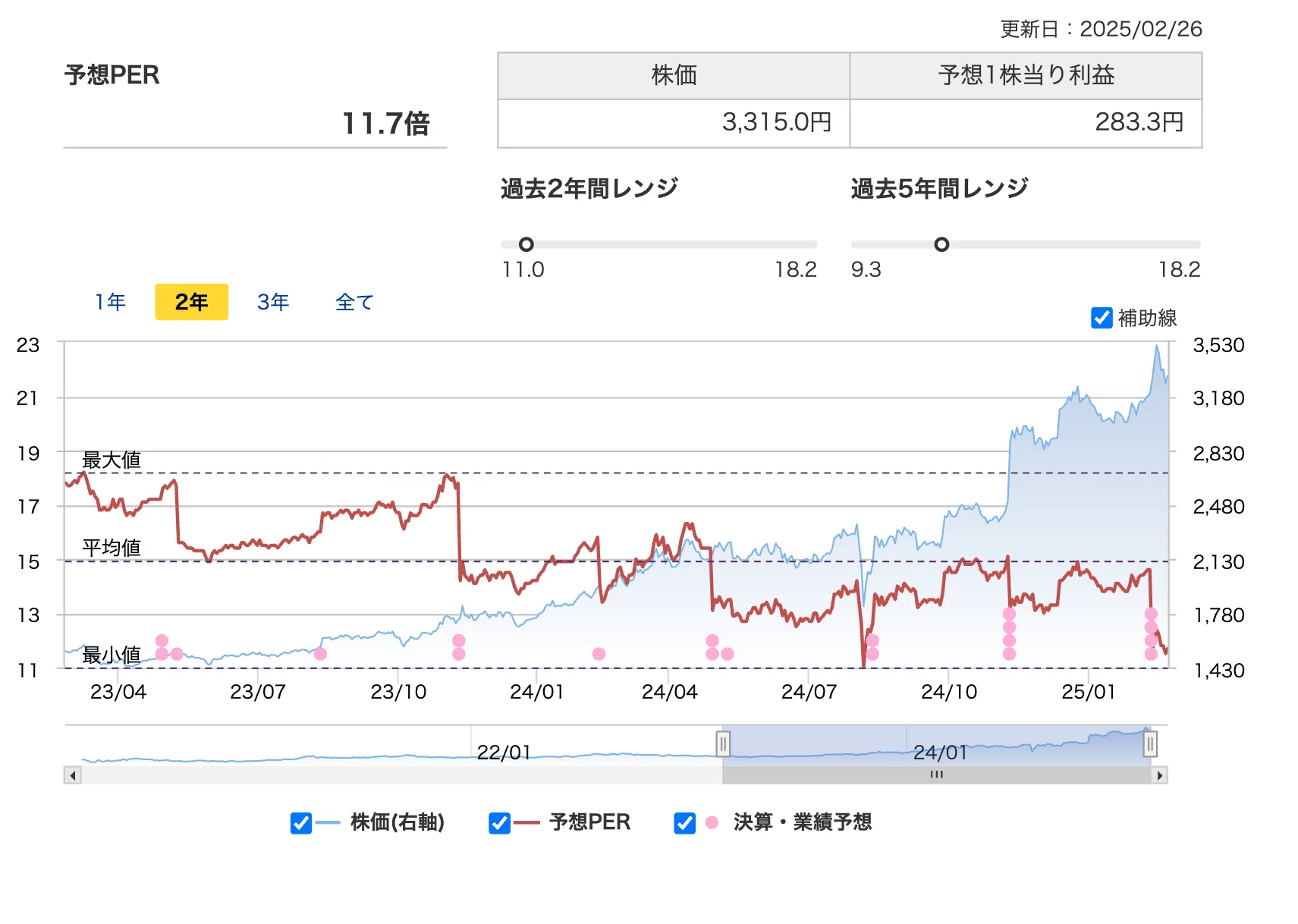1298x924 pixels.
Task: Click the 過去2年間レンジ heading
Action: tap(589, 188)
